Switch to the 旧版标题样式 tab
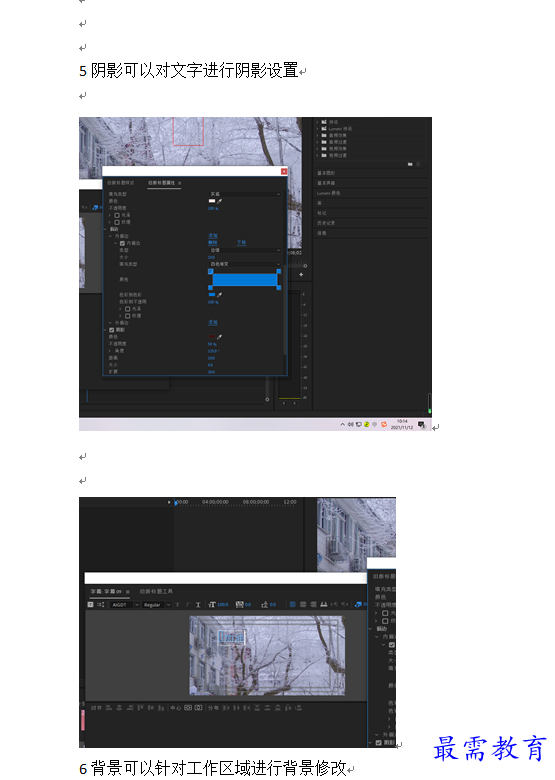 121,183
